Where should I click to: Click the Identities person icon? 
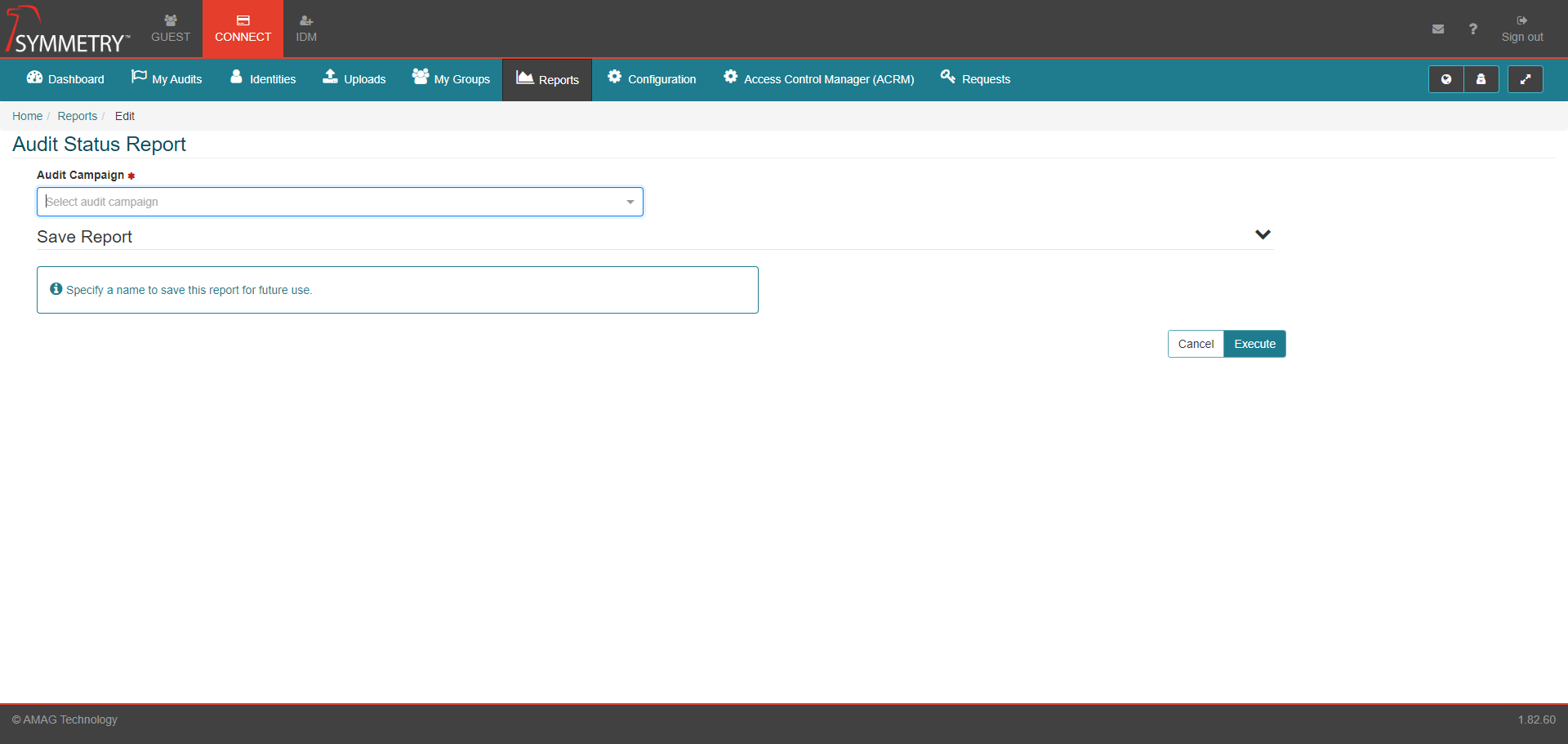[x=237, y=77]
